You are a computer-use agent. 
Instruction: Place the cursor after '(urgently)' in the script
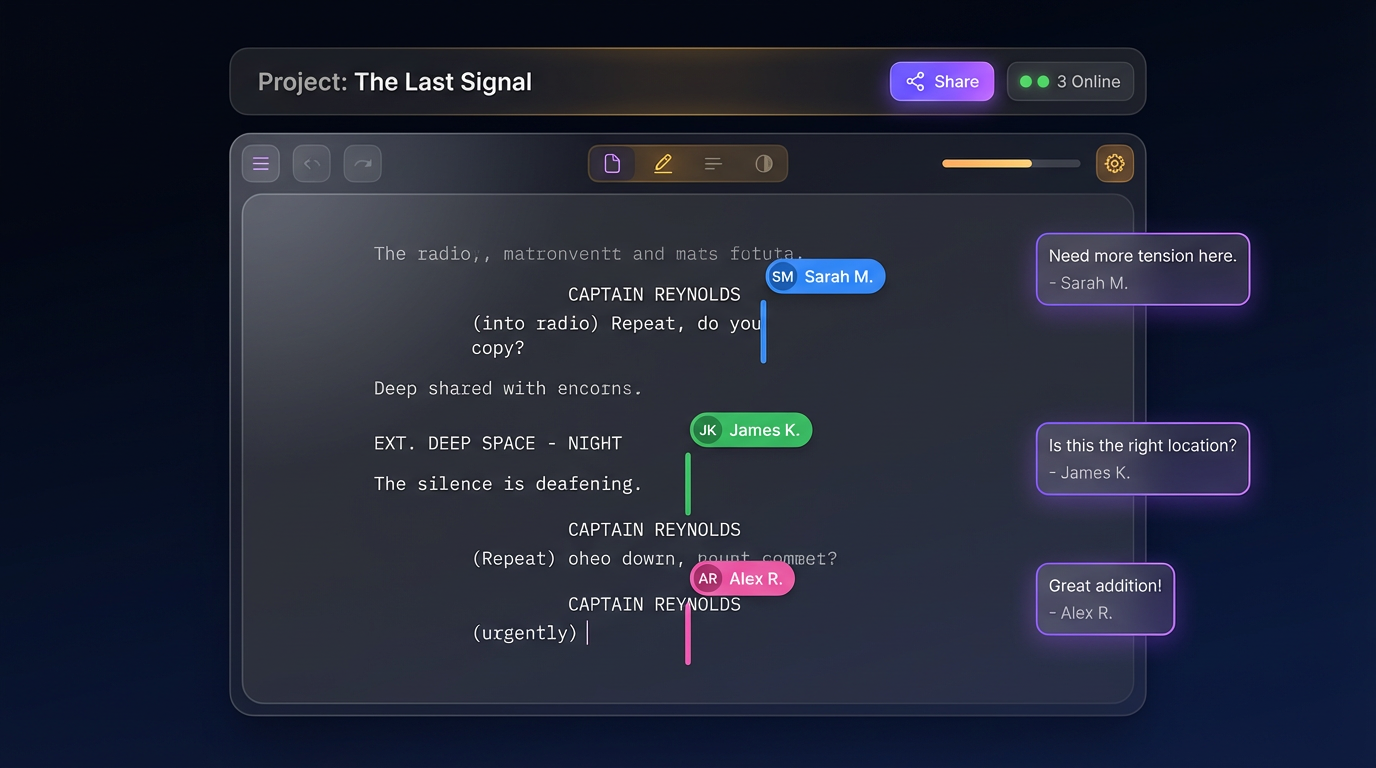pyautogui.click(x=588, y=632)
